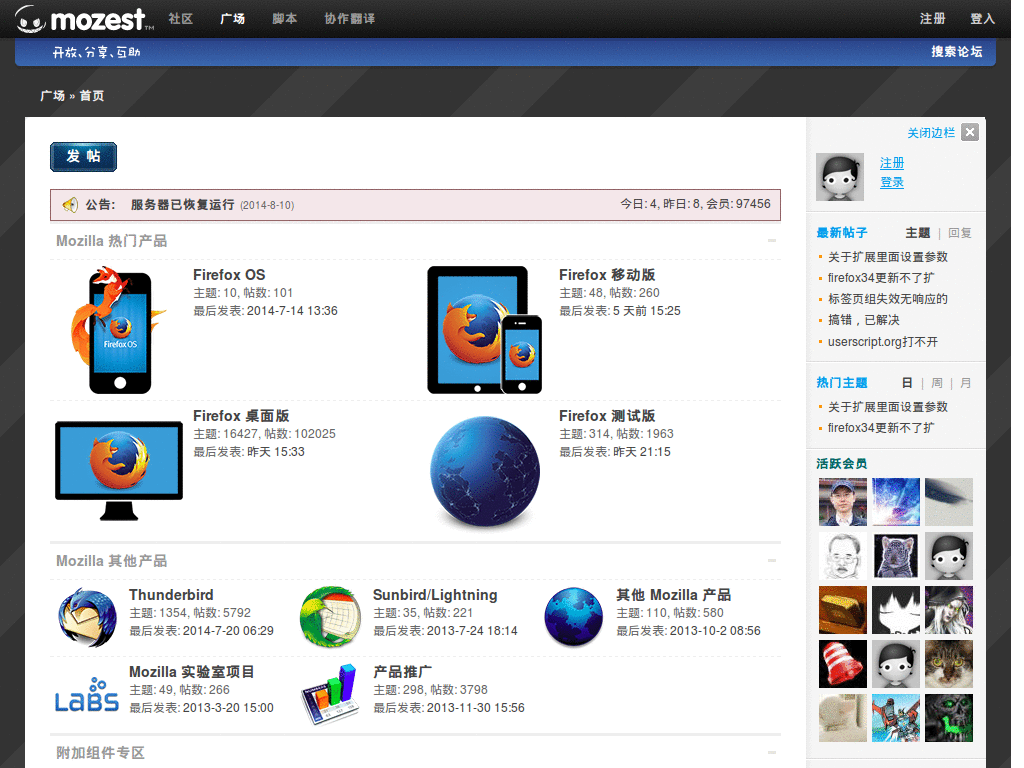The width and height of the screenshot is (1024, 768).
Task: Select the Mozilla 实验室项目 Labs icon
Action: coord(86,693)
